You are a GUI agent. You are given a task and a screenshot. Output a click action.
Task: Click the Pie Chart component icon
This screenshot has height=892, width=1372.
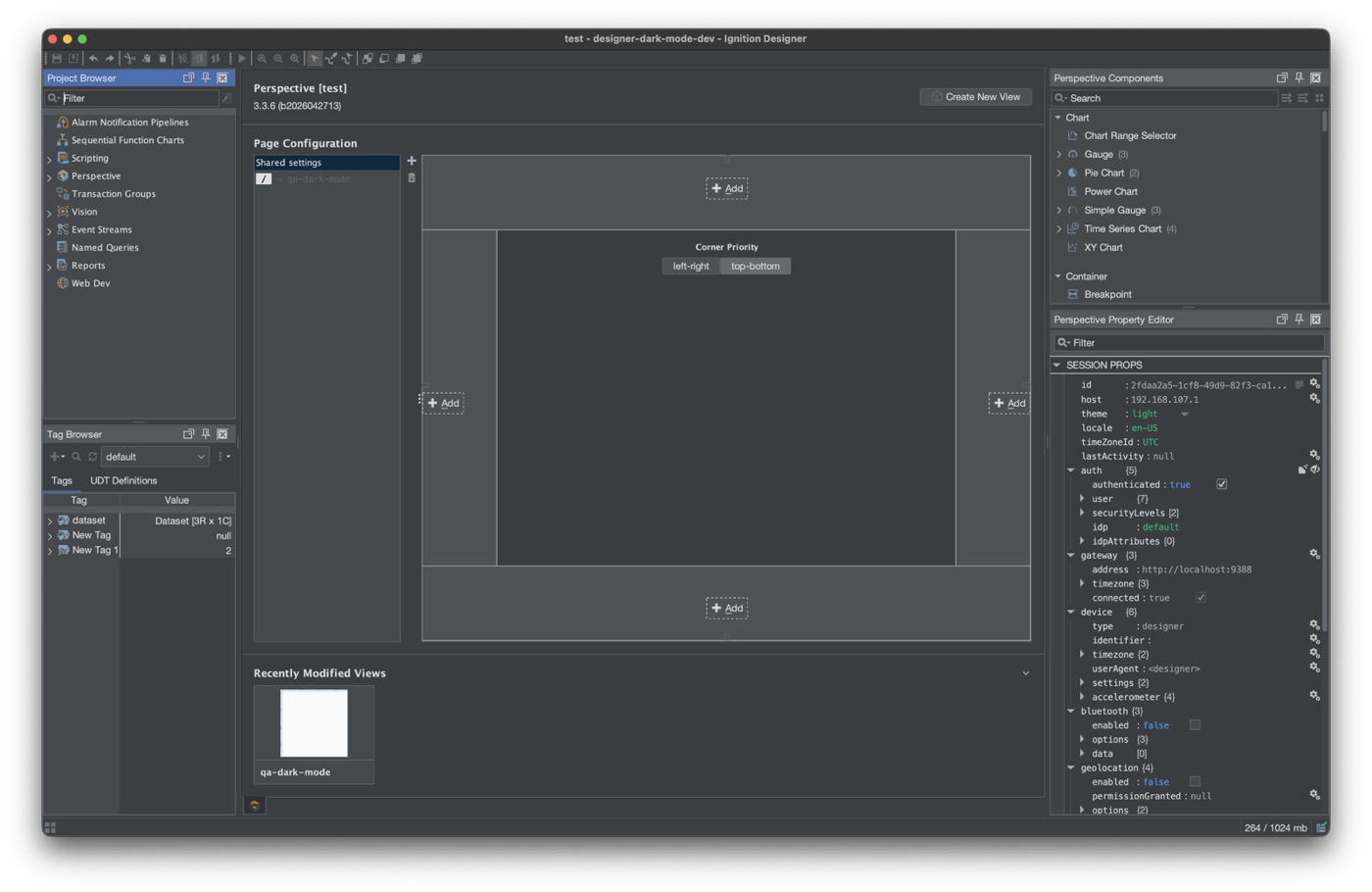pos(1073,173)
